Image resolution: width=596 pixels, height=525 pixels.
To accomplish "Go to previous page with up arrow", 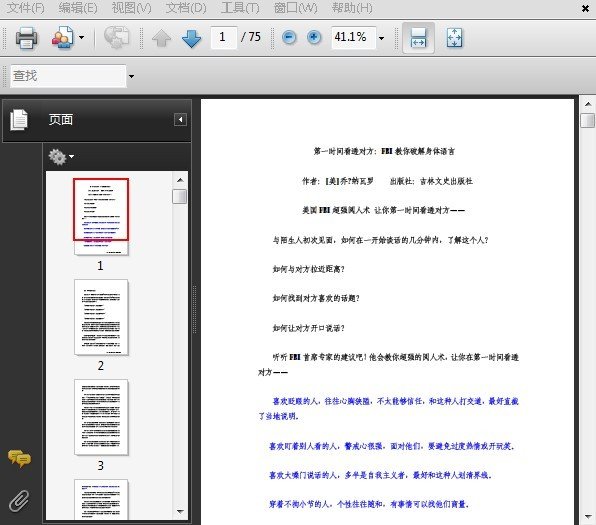I will click(162, 38).
